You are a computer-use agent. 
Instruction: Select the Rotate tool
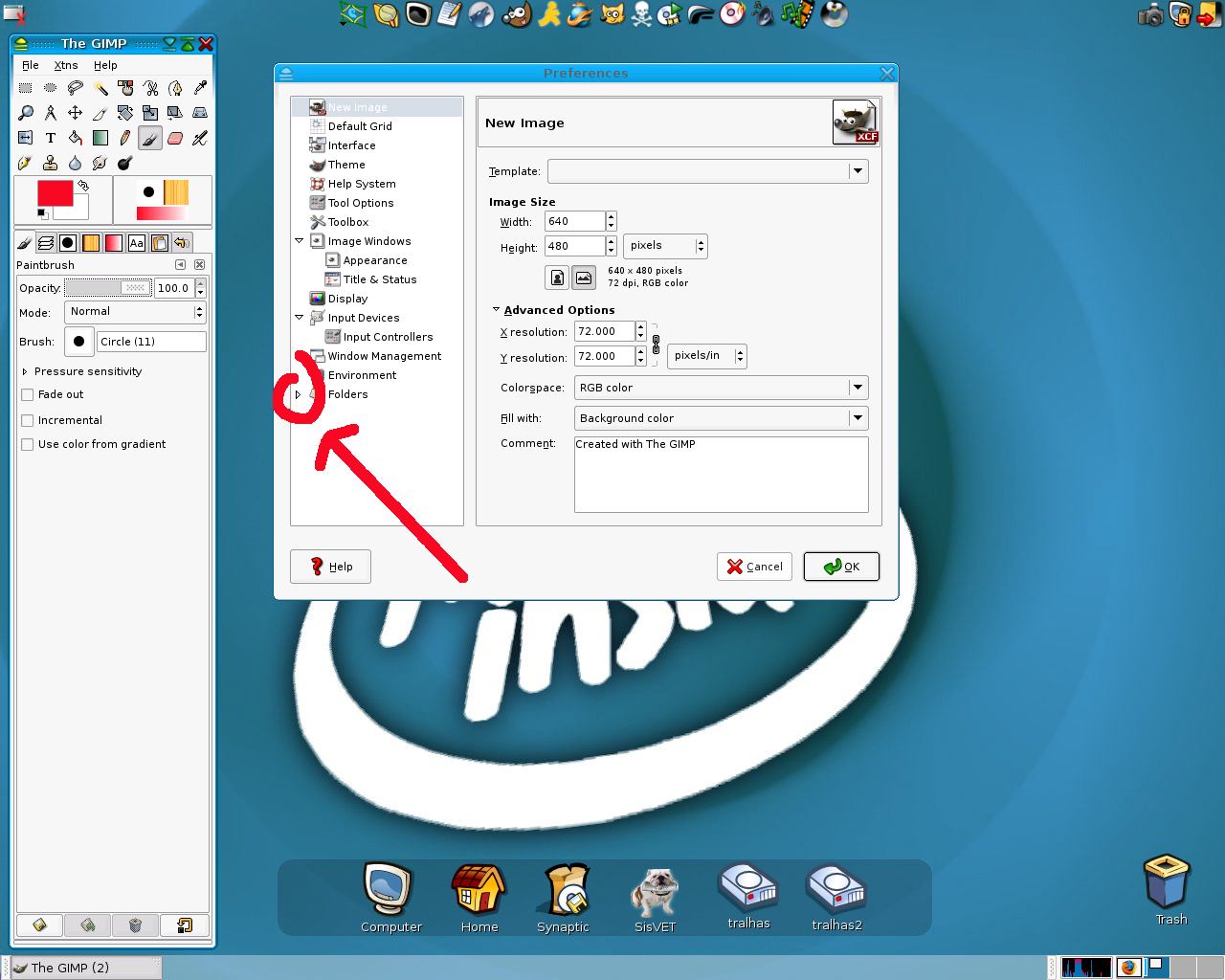point(125,113)
